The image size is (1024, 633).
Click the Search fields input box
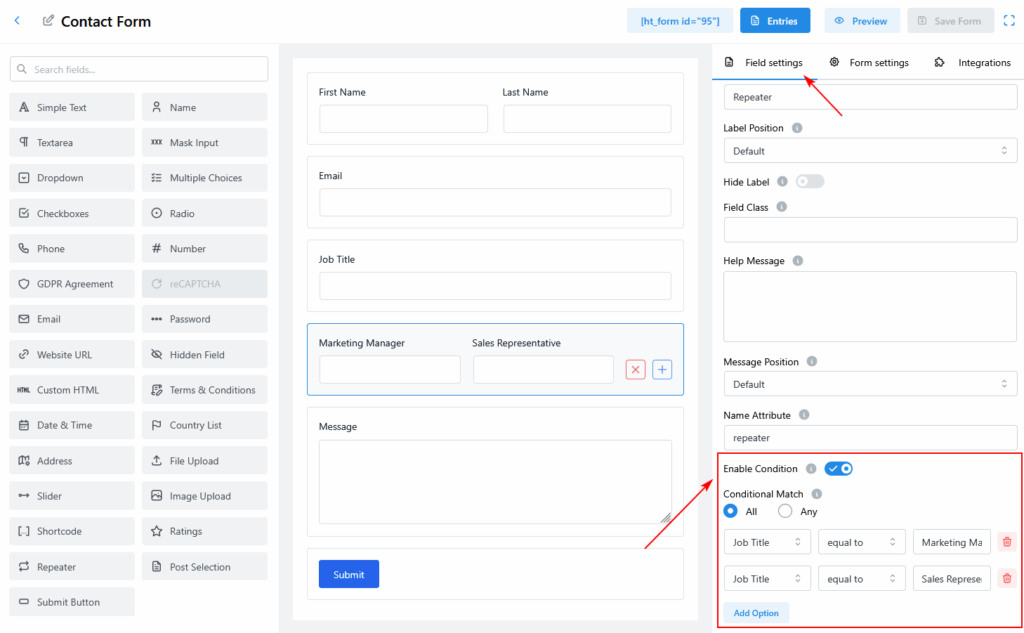139,69
